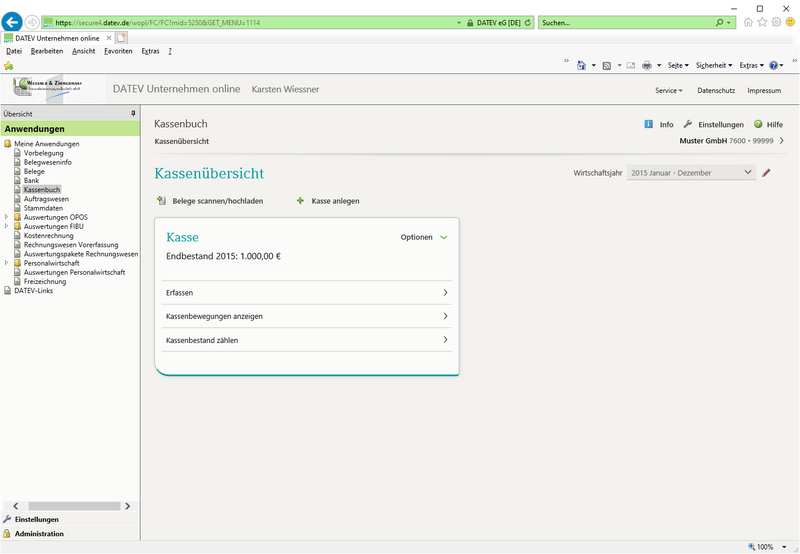Click the sidebar scroll right arrow
The height and width of the screenshot is (554, 800).
pyautogui.click(x=128, y=506)
